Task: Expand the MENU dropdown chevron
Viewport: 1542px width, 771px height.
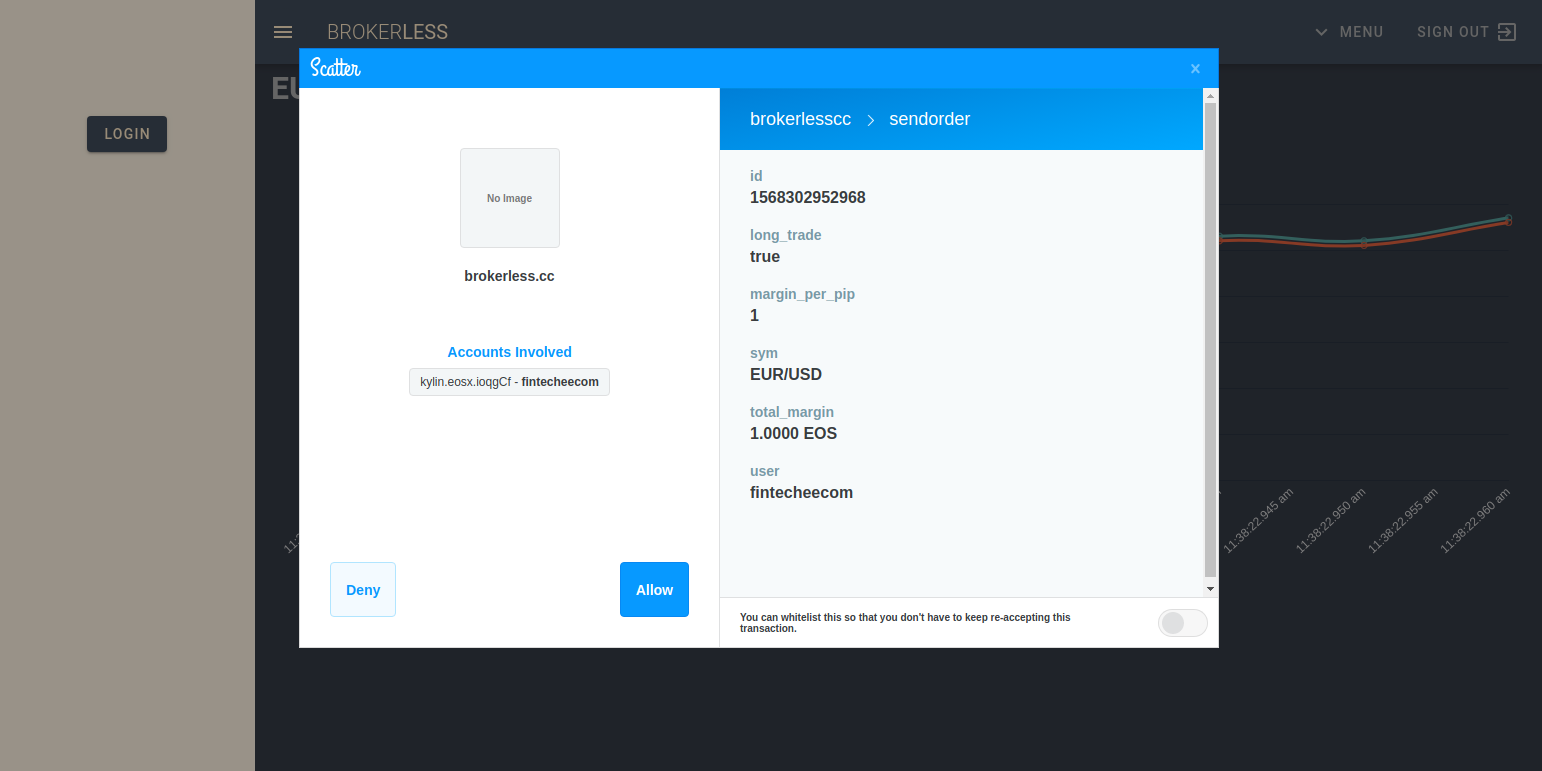Action: coord(1322,32)
